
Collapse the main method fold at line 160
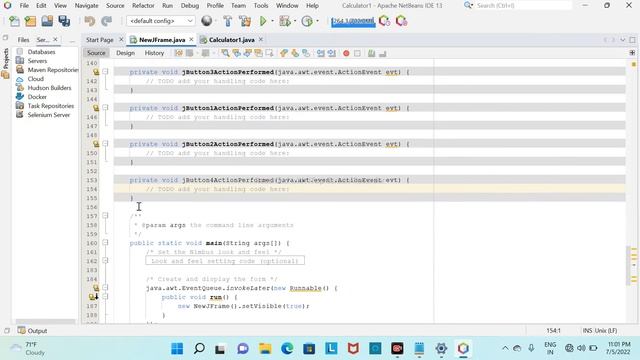105,242
